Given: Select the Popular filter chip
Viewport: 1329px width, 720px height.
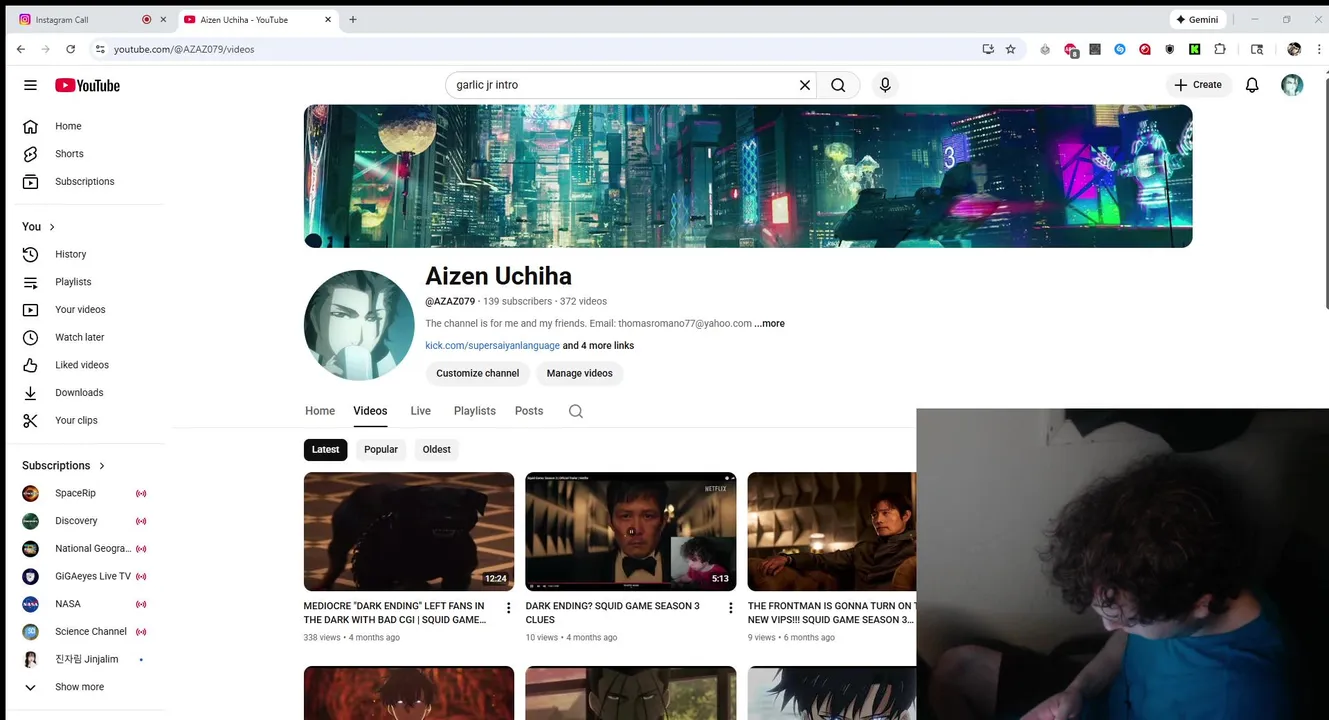Looking at the screenshot, I should pos(381,450).
